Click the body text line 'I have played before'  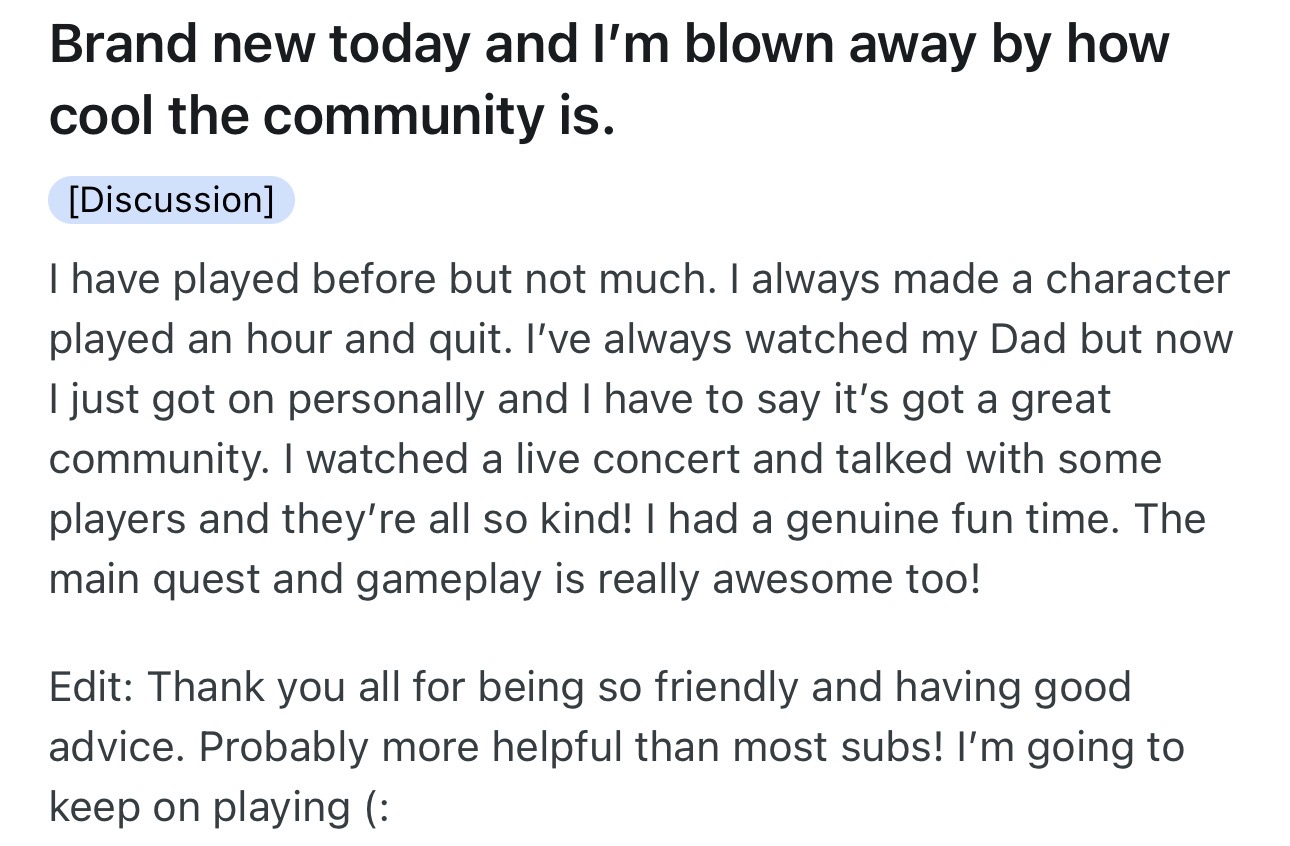[x=639, y=279]
